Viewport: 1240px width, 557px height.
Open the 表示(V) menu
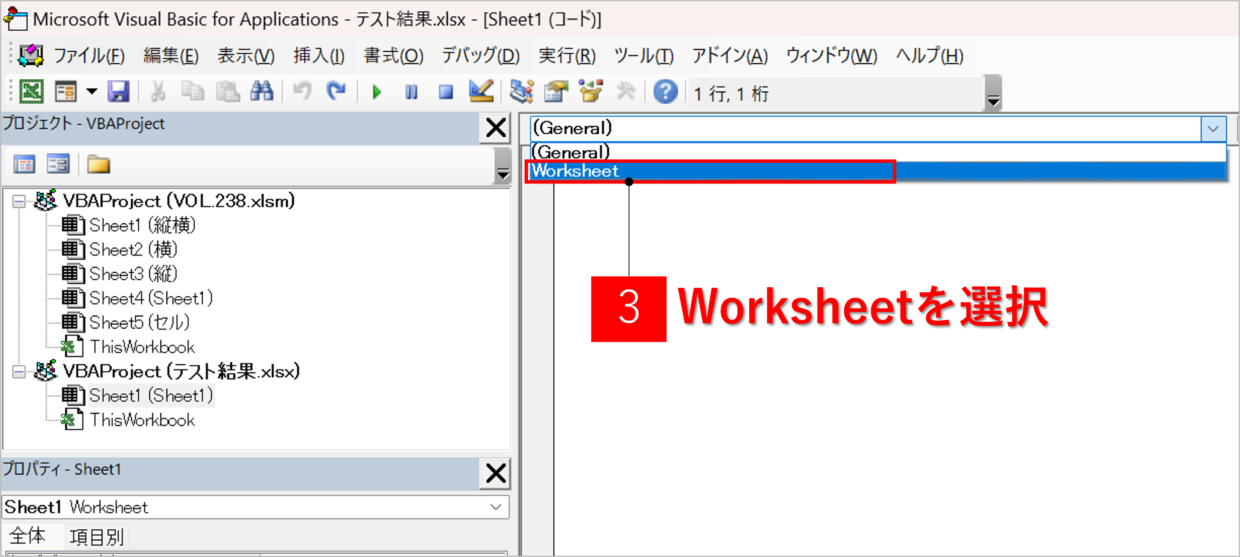click(246, 56)
